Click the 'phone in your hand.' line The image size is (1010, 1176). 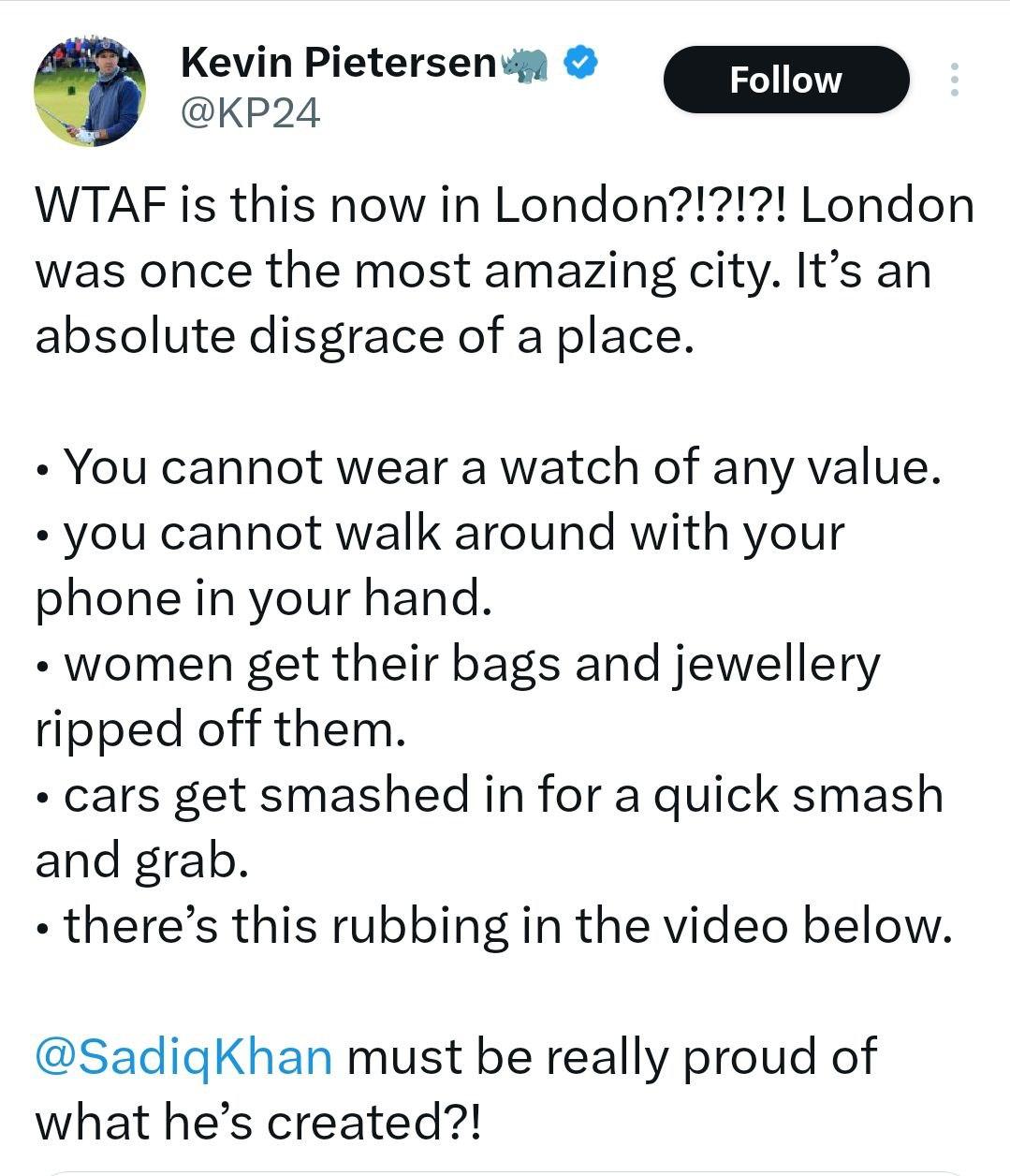(264, 598)
